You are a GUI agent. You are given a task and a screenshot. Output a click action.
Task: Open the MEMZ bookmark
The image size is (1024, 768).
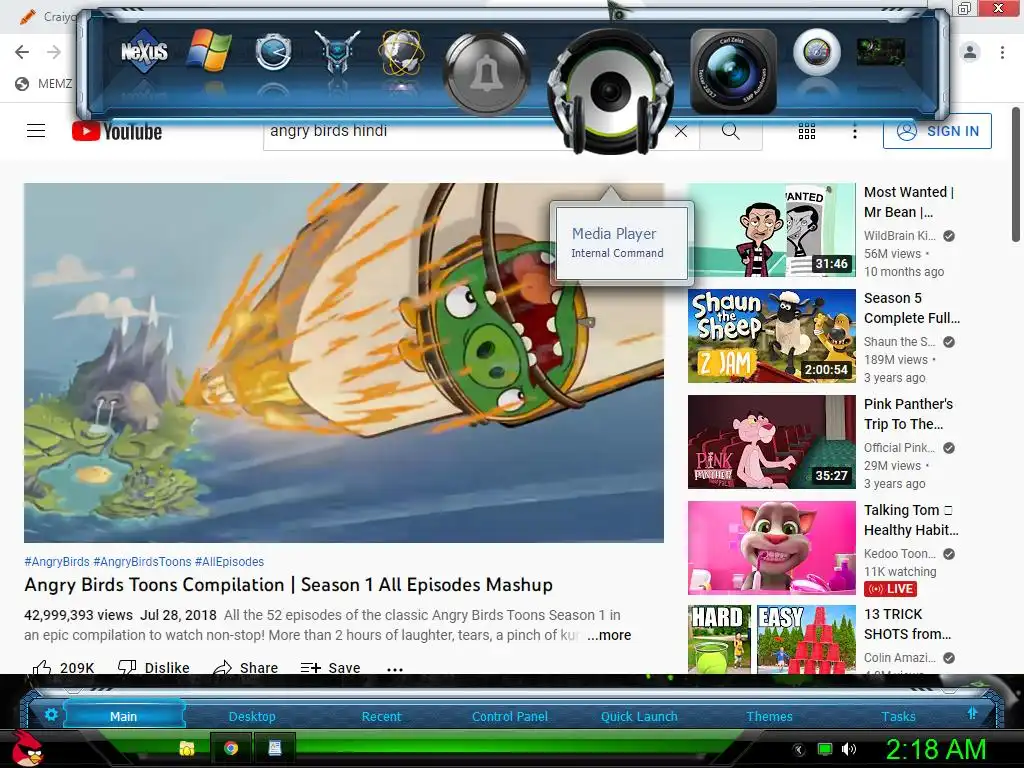[x=43, y=84]
